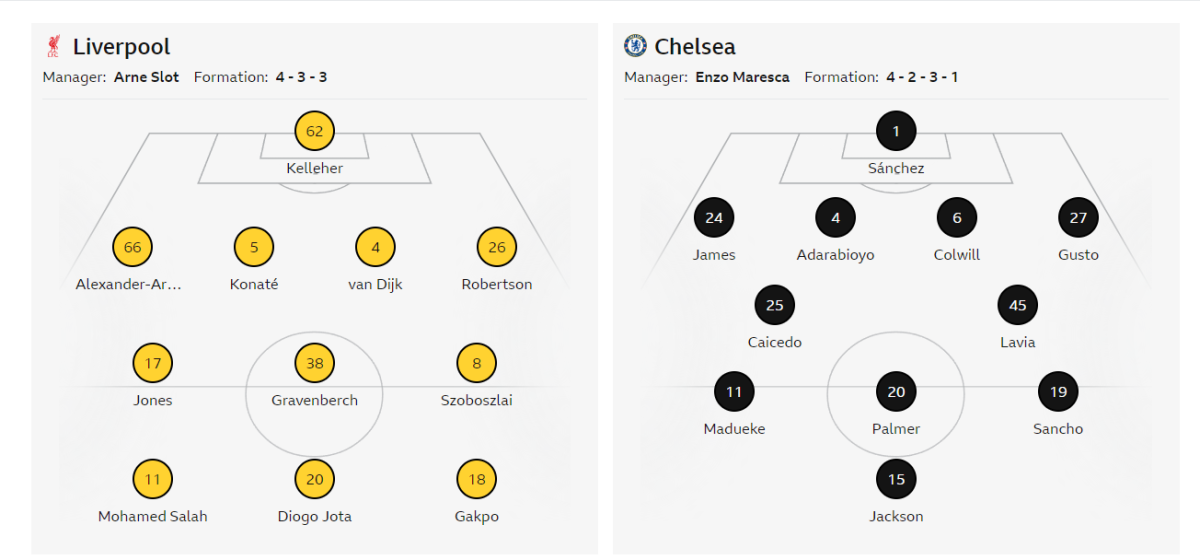Click the Gravenberch name label
Viewport: 1200px width, 560px height.
[314, 400]
